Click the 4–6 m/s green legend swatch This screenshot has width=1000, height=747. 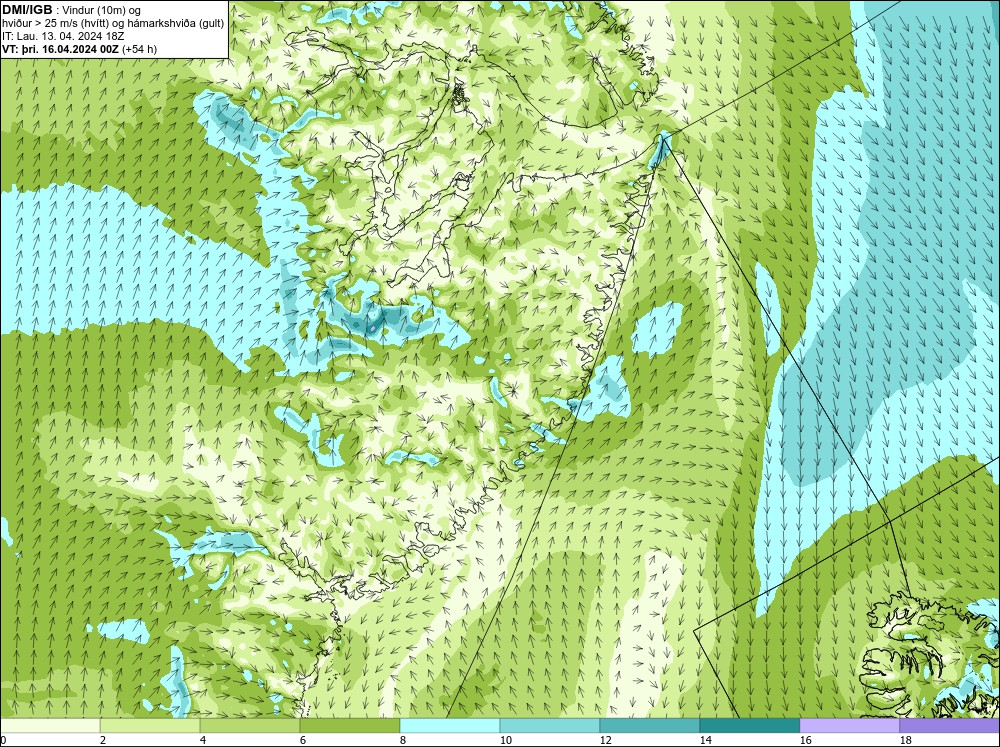tap(250, 726)
